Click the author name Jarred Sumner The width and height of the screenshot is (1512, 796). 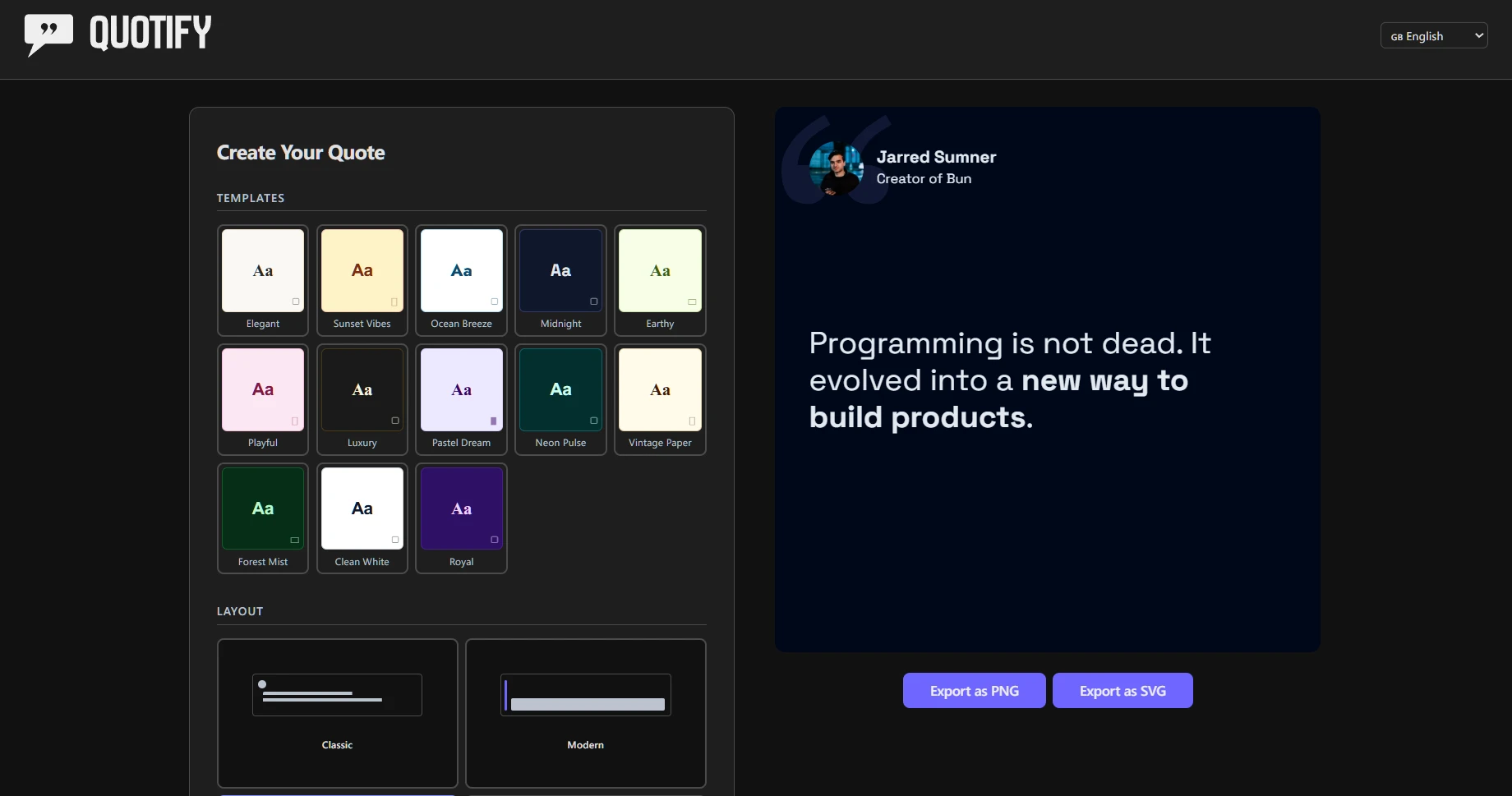coord(936,157)
